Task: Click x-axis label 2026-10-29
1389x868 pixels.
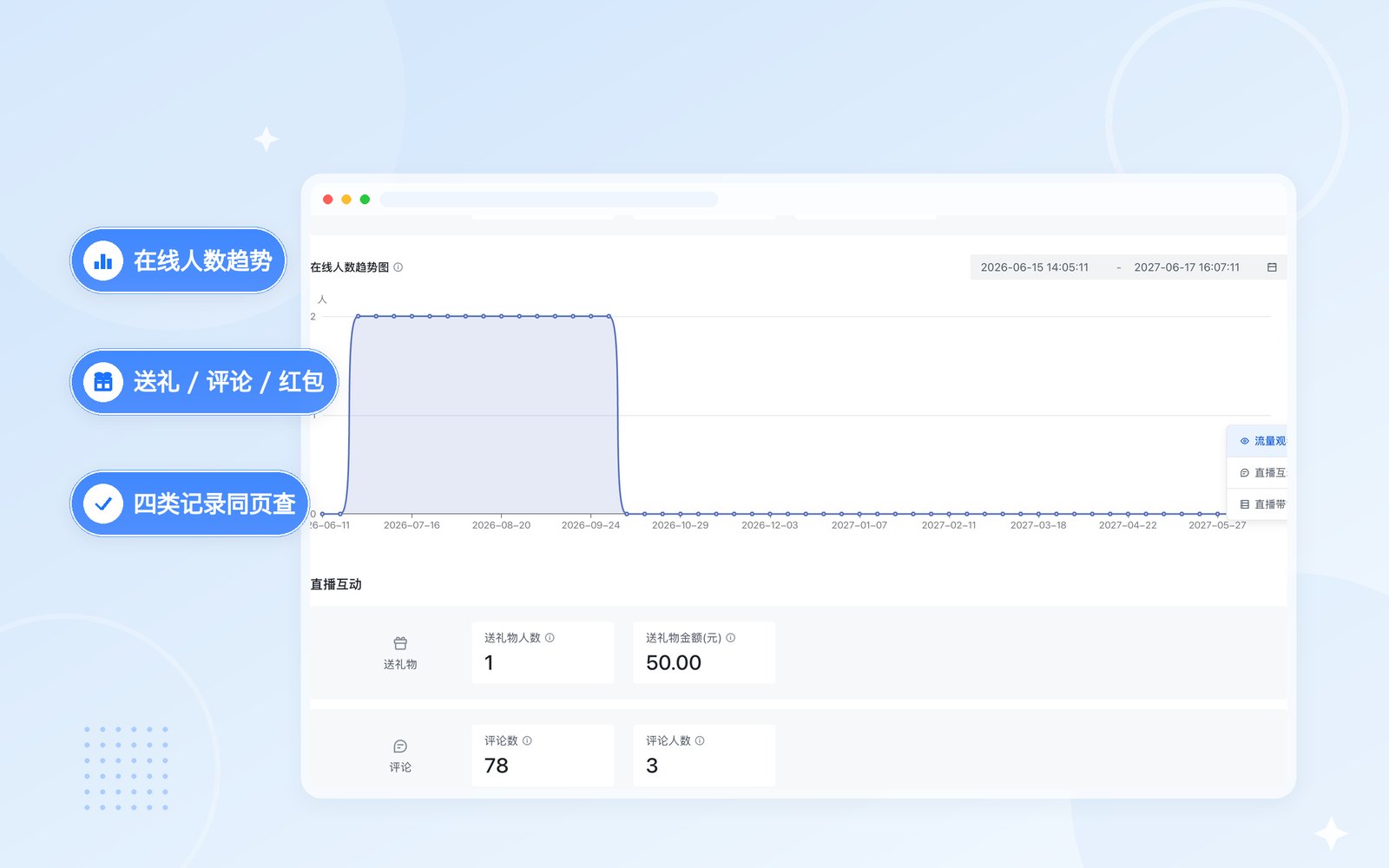Action: (680, 525)
